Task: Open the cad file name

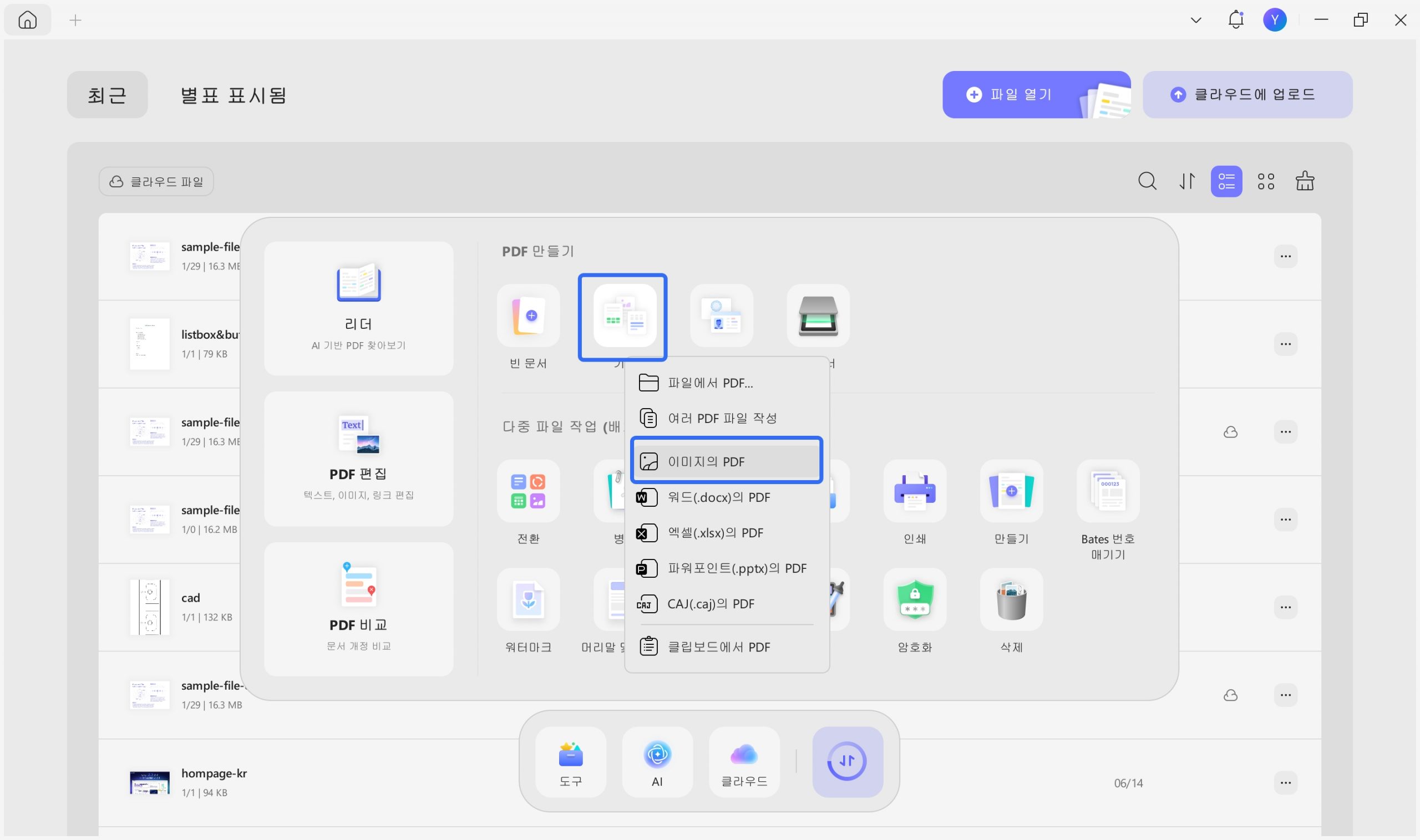Action: (190, 598)
